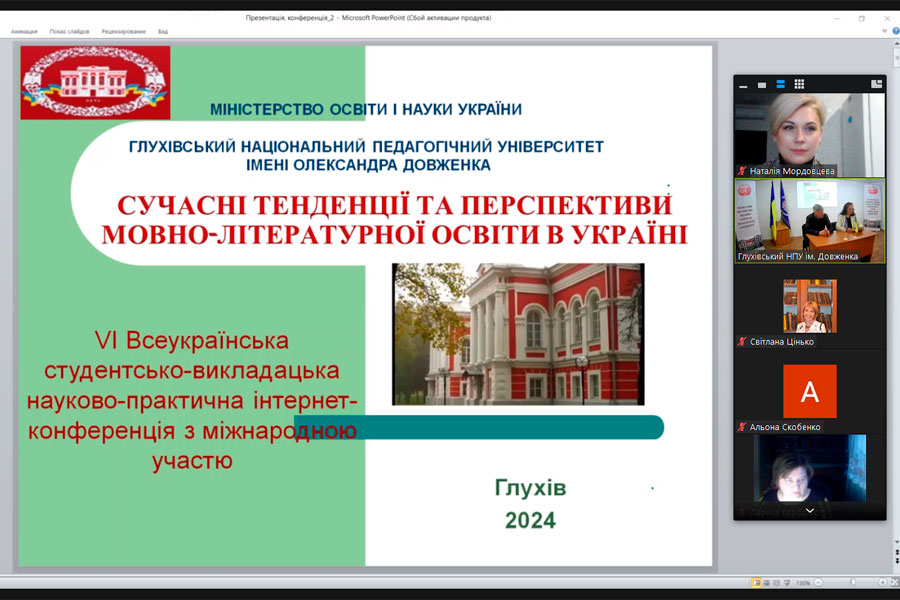
Task: Select Наталія Мордовцева's video tile
Action: tap(809, 135)
